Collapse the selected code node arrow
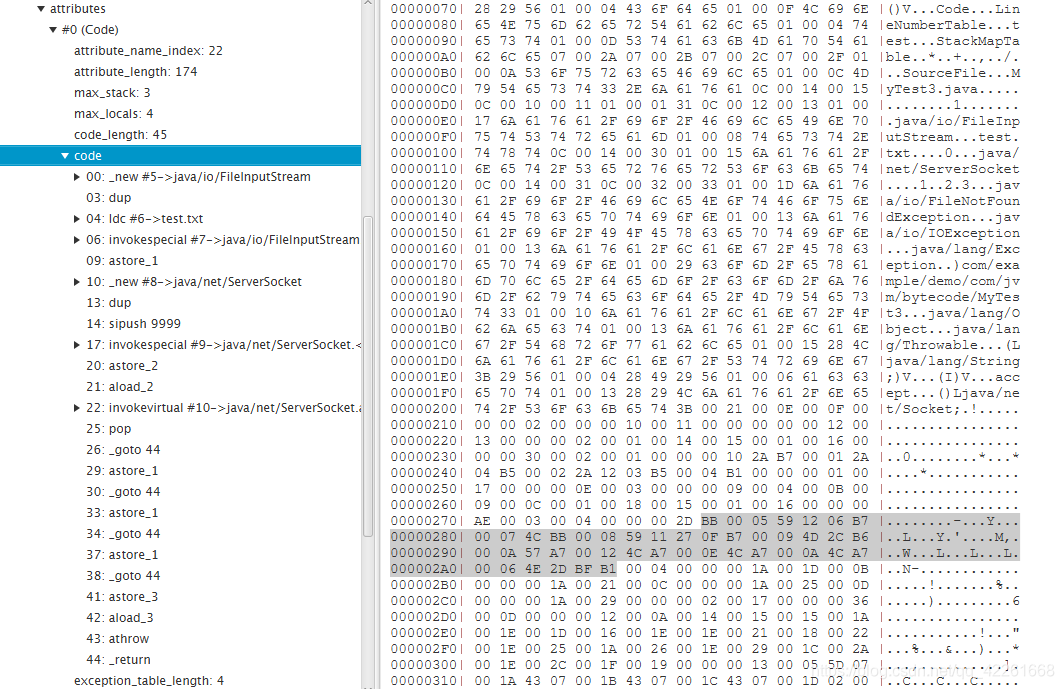The width and height of the screenshot is (1064, 689). coord(65,155)
